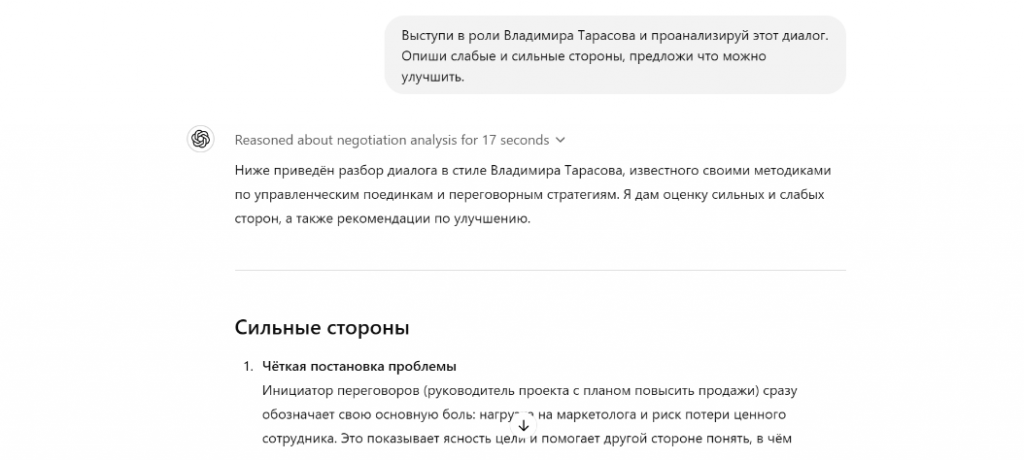Click the user prompt message bubble
Image resolution: width=1024 pixels, height=460 pixels.
point(615,55)
